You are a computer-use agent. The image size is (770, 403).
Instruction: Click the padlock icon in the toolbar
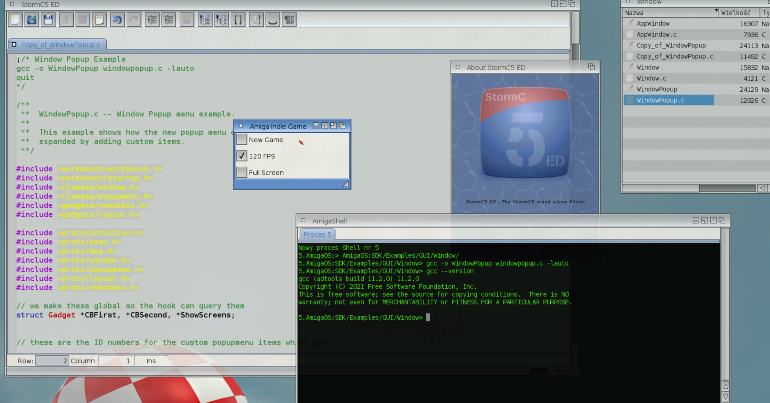pyautogui.click(x=187, y=20)
